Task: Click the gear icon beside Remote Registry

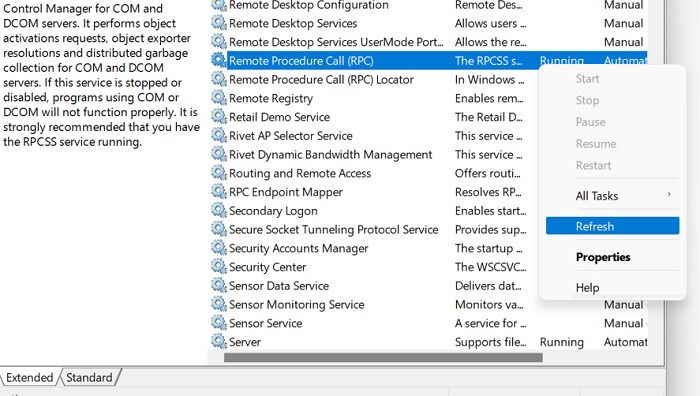Action: pos(218,98)
